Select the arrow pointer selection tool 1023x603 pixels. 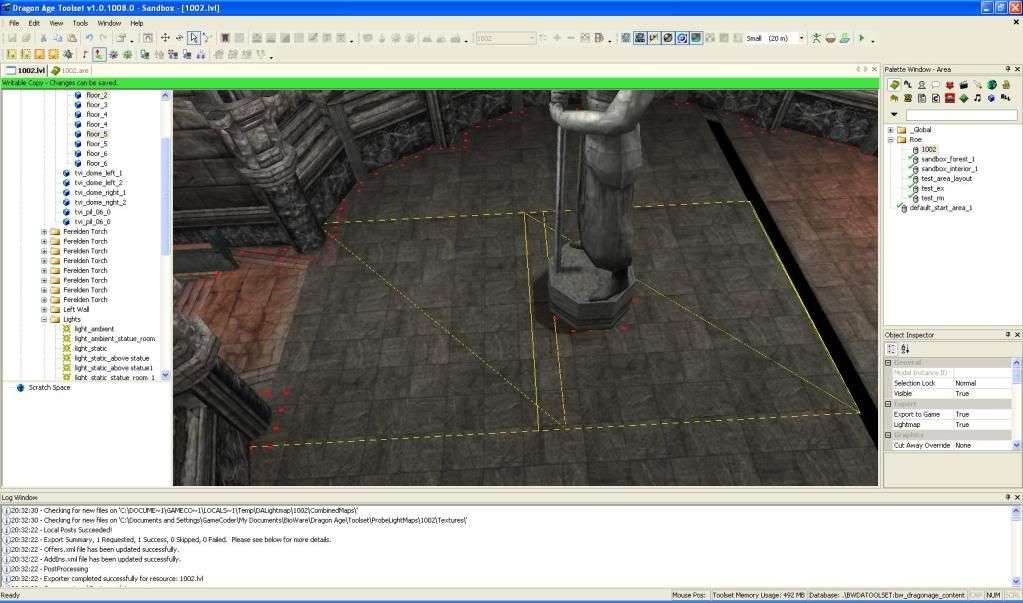[194, 38]
